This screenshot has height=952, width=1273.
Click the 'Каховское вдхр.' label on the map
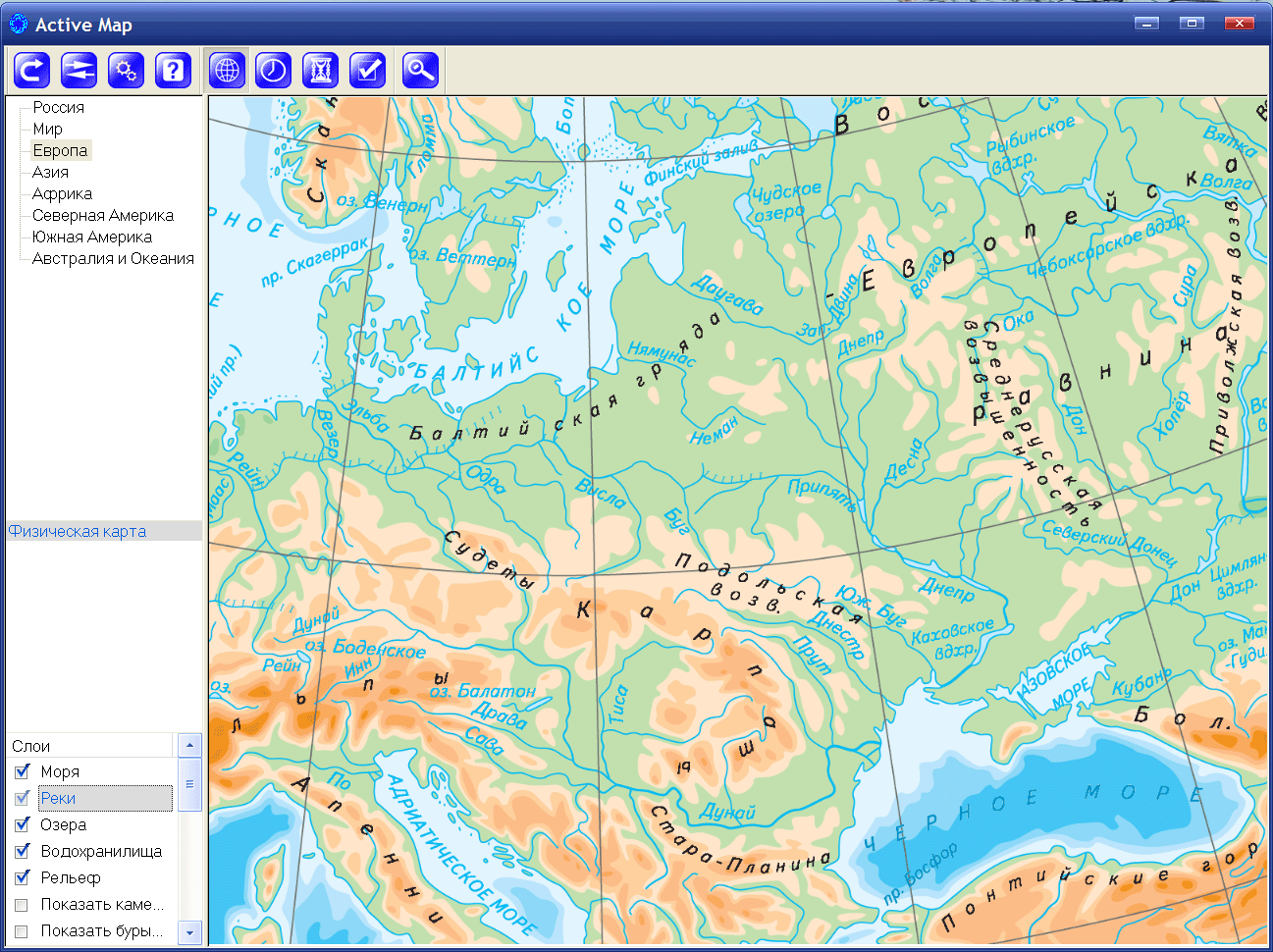coord(952,637)
